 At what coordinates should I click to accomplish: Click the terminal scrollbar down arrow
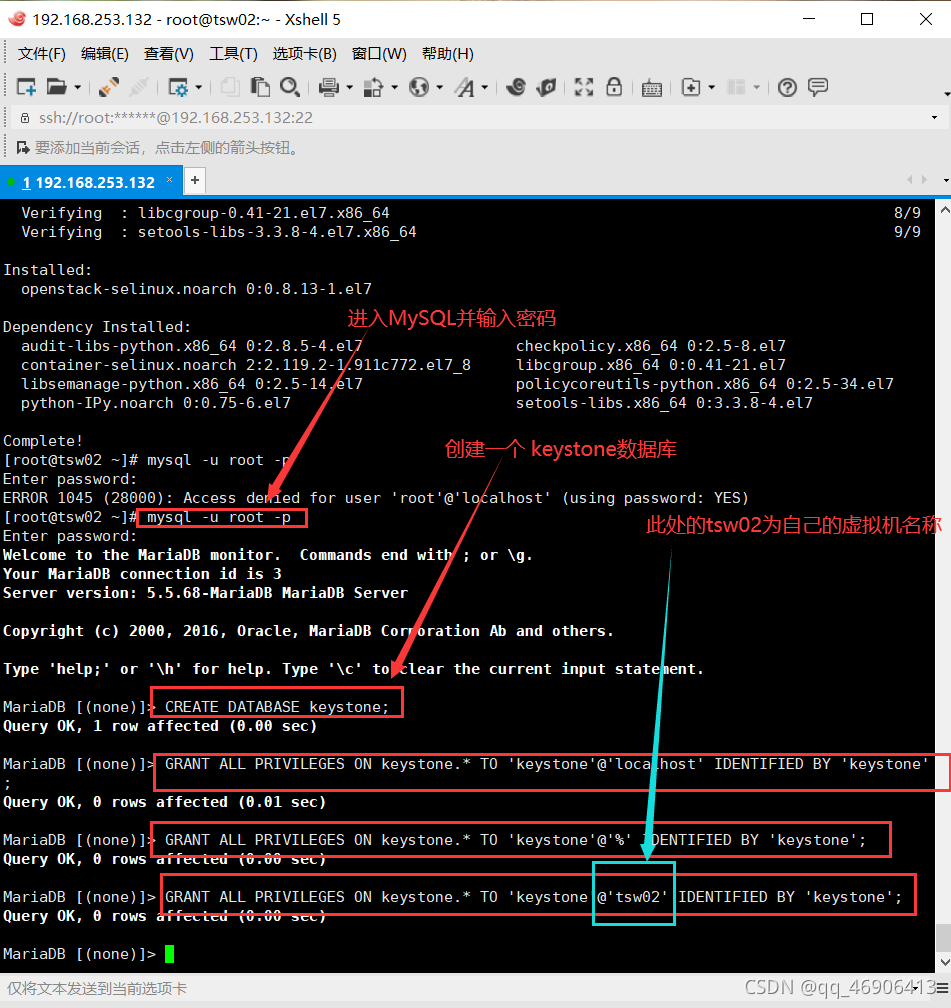[x=944, y=962]
